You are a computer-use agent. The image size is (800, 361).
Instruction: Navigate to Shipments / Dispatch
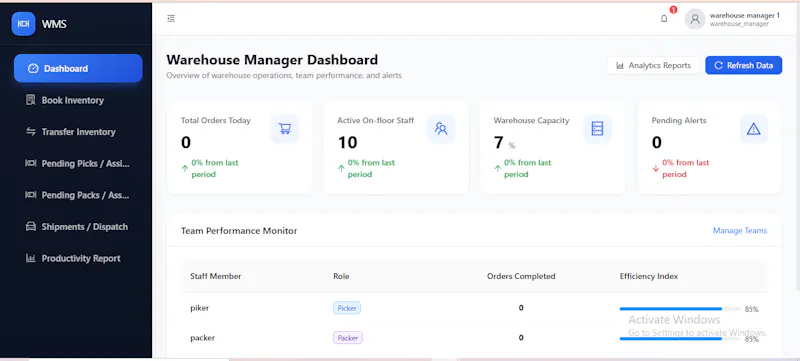point(78,226)
